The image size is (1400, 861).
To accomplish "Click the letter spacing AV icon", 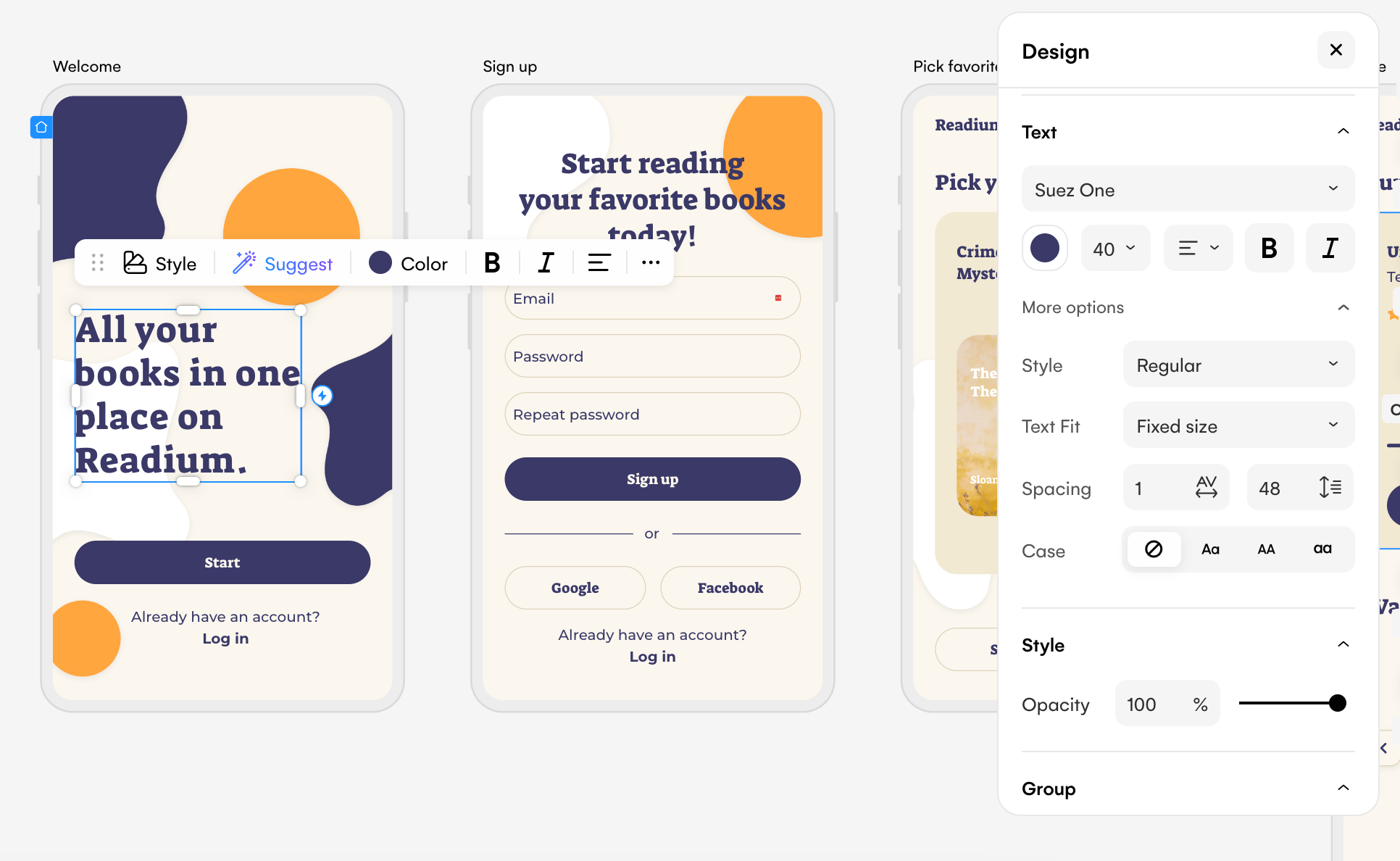I will [x=1204, y=488].
